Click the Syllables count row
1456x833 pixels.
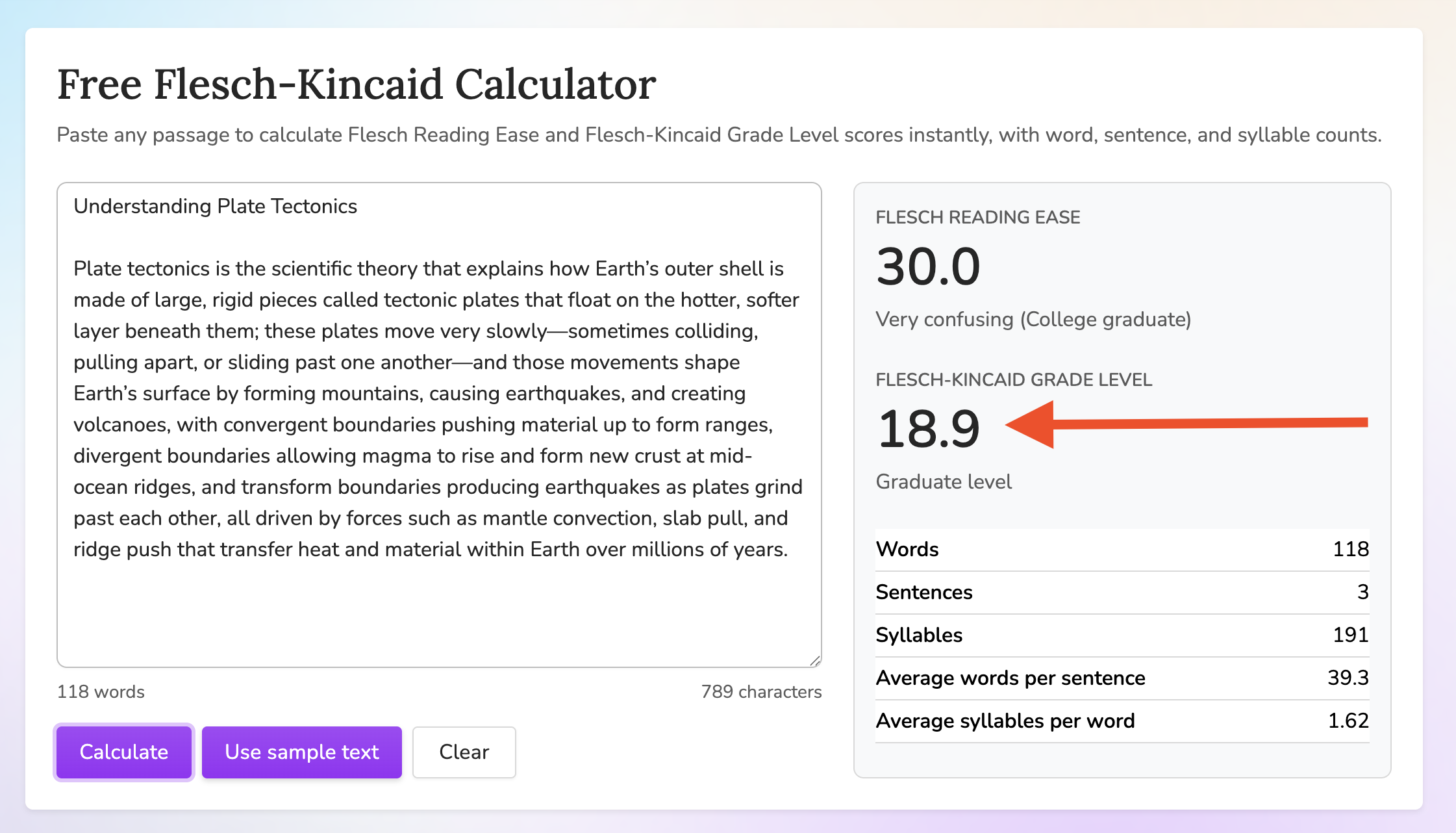pos(1122,635)
